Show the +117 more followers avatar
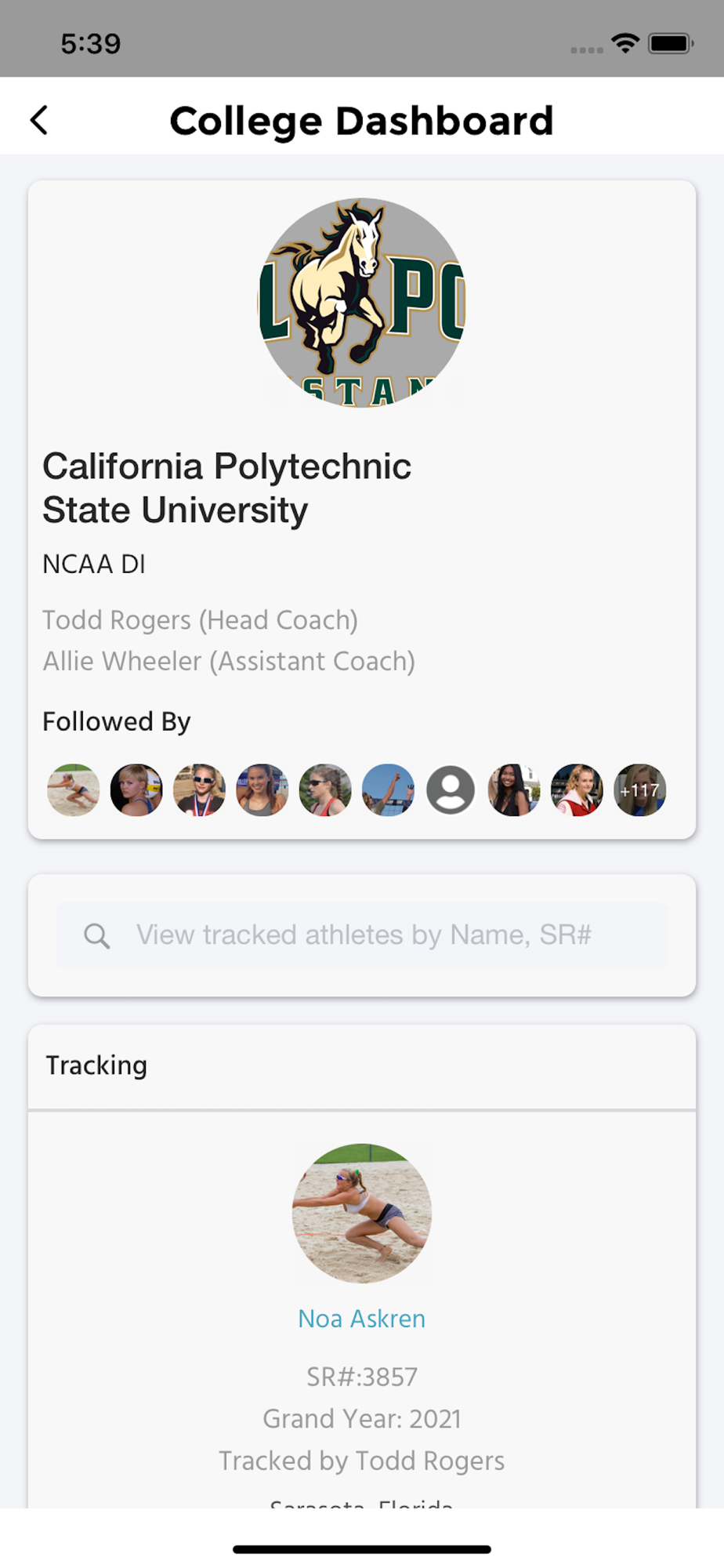This screenshot has width=724, height=1568. (639, 790)
